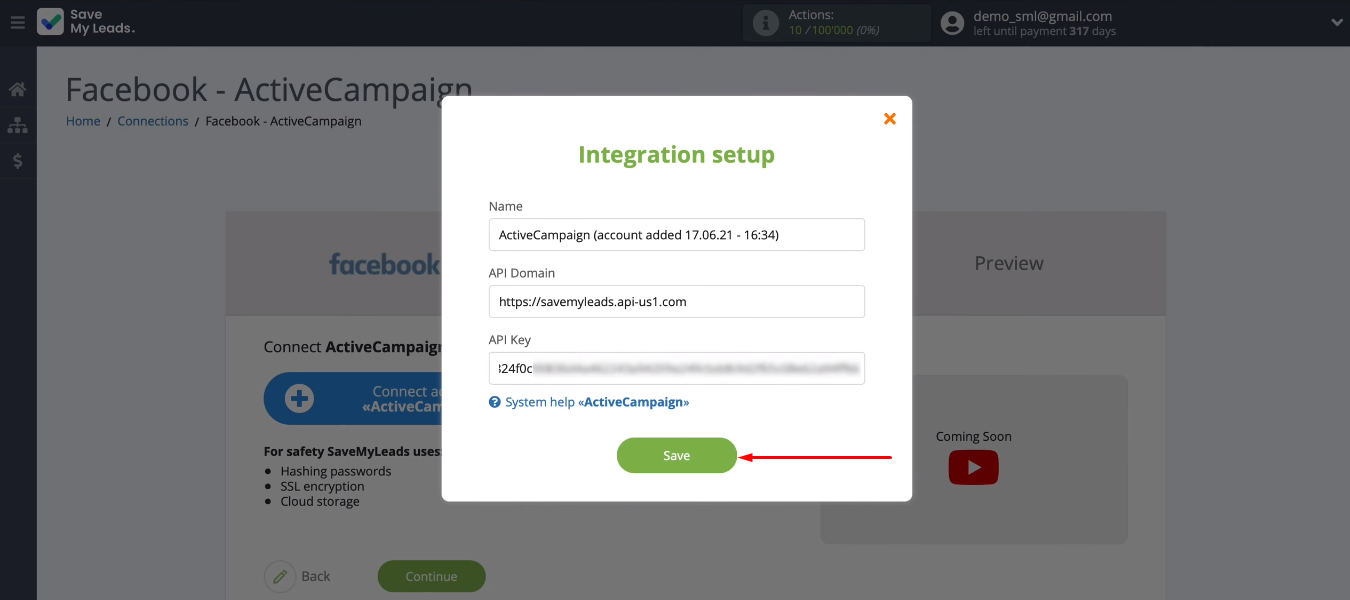This screenshot has width=1350, height=600.
Task: Open System help ActiveCampaign link
Action: coord(597,402)
